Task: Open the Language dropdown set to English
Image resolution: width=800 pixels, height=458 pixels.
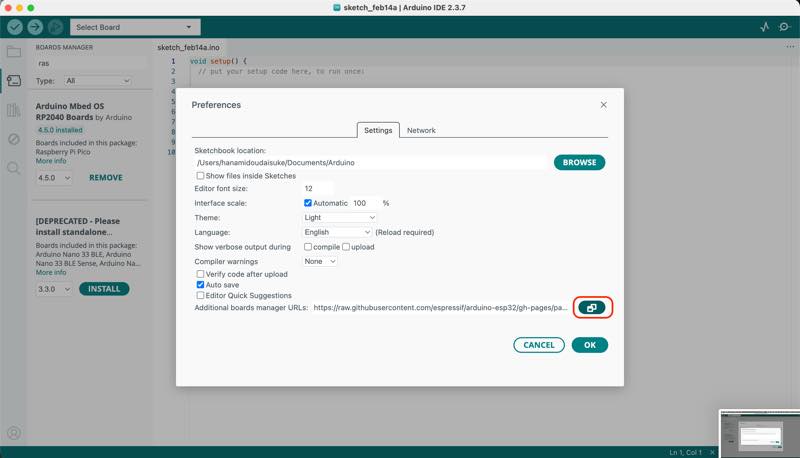Action: click(337, 232)
